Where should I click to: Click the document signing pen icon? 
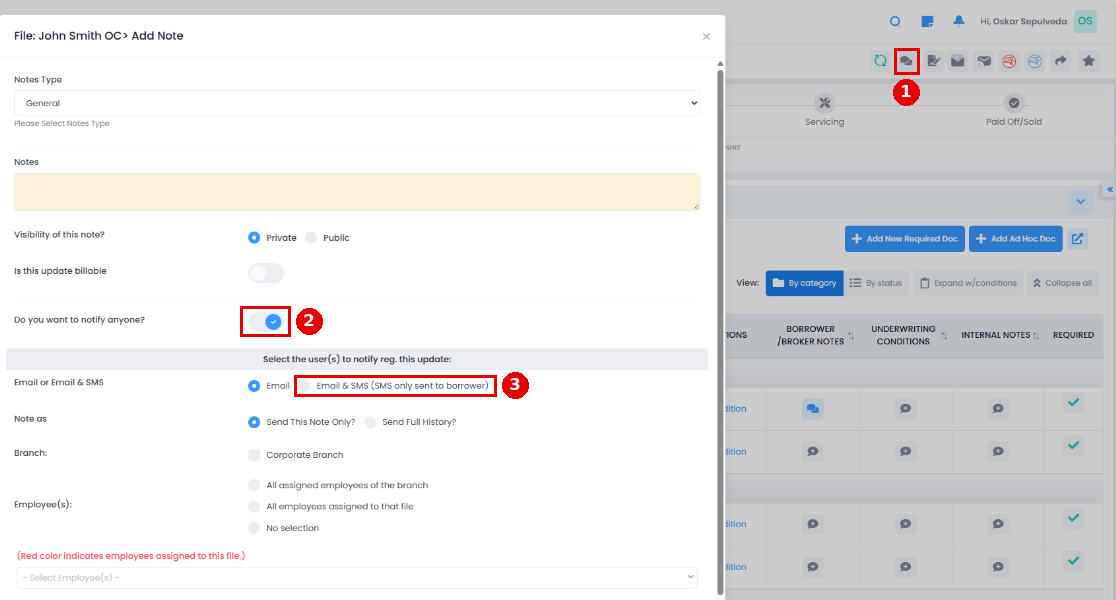coord(933,61)
